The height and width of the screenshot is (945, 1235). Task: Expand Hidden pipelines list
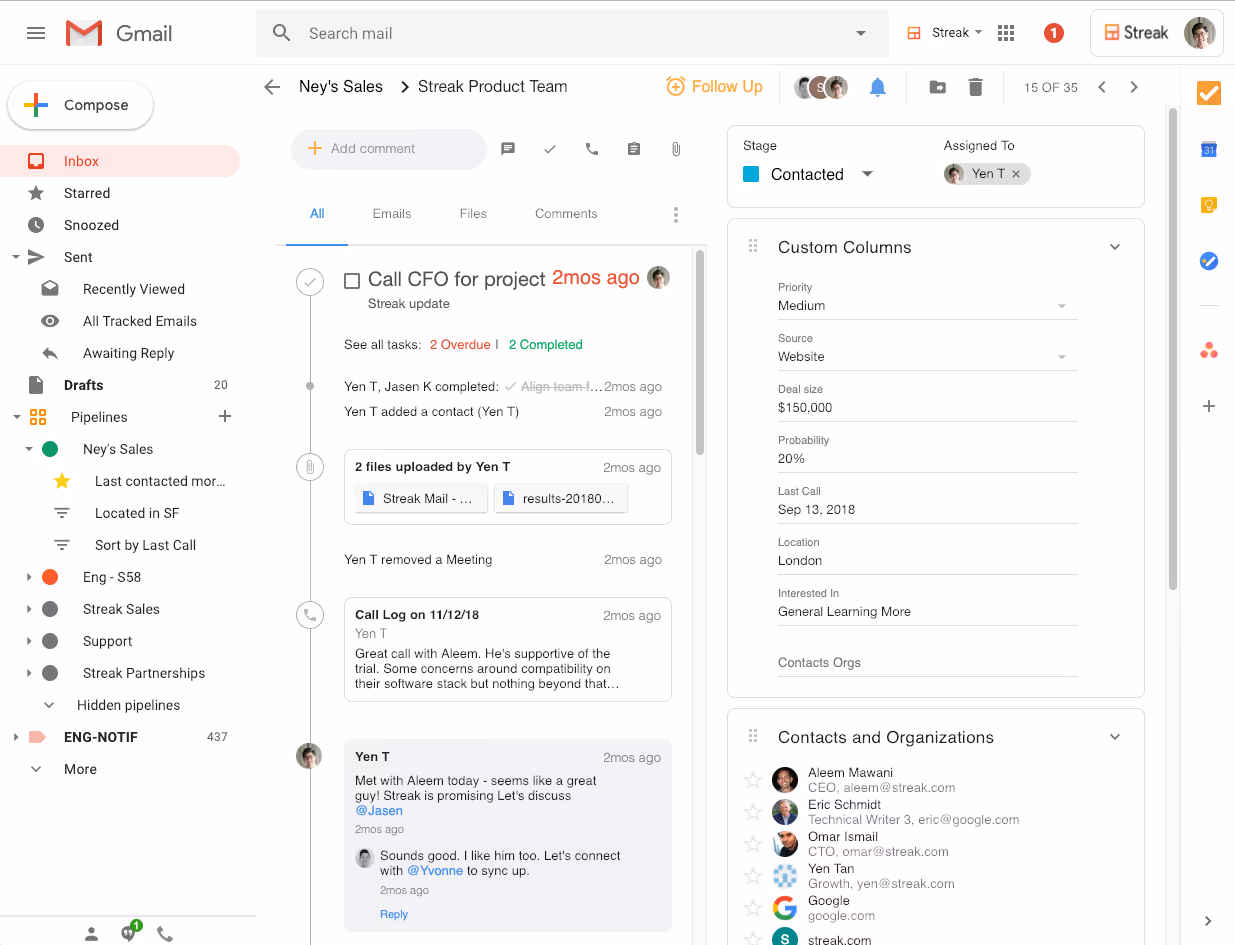point(49,705)
